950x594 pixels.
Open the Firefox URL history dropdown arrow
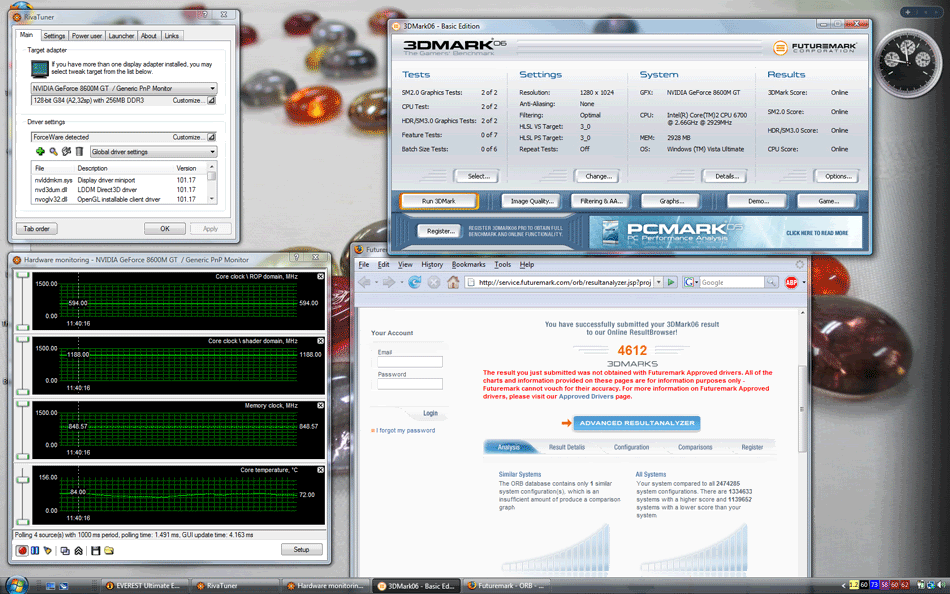(659, 282)
